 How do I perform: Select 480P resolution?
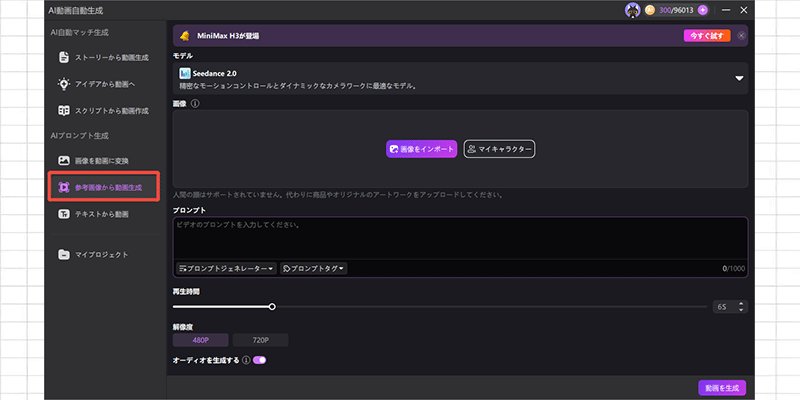pos(201,340)
